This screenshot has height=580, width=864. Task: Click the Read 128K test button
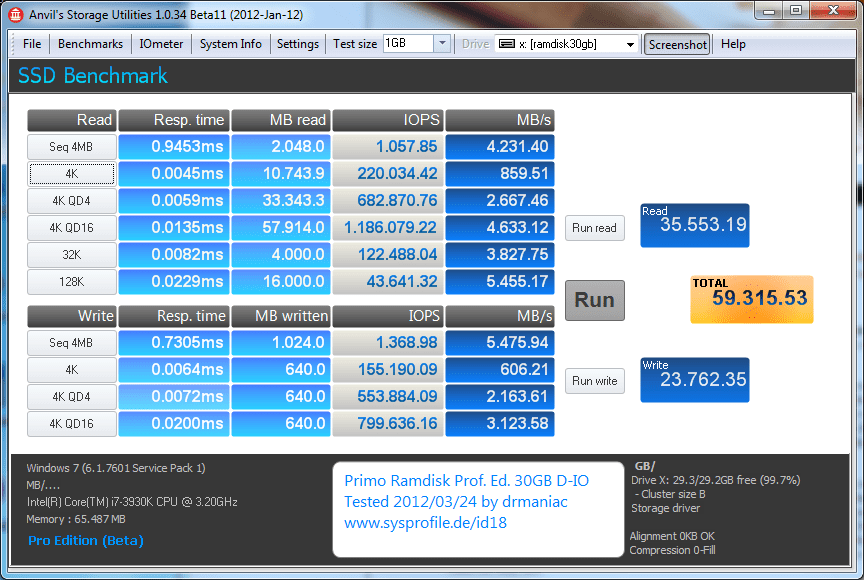point(72,281)
